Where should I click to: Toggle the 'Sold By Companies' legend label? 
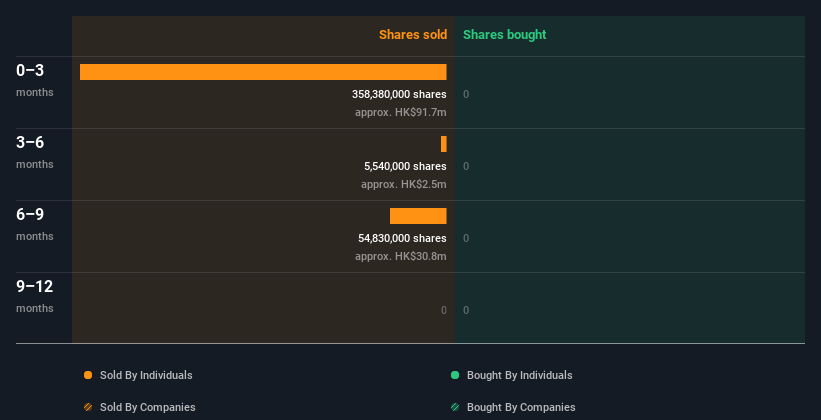pos(148,407)
